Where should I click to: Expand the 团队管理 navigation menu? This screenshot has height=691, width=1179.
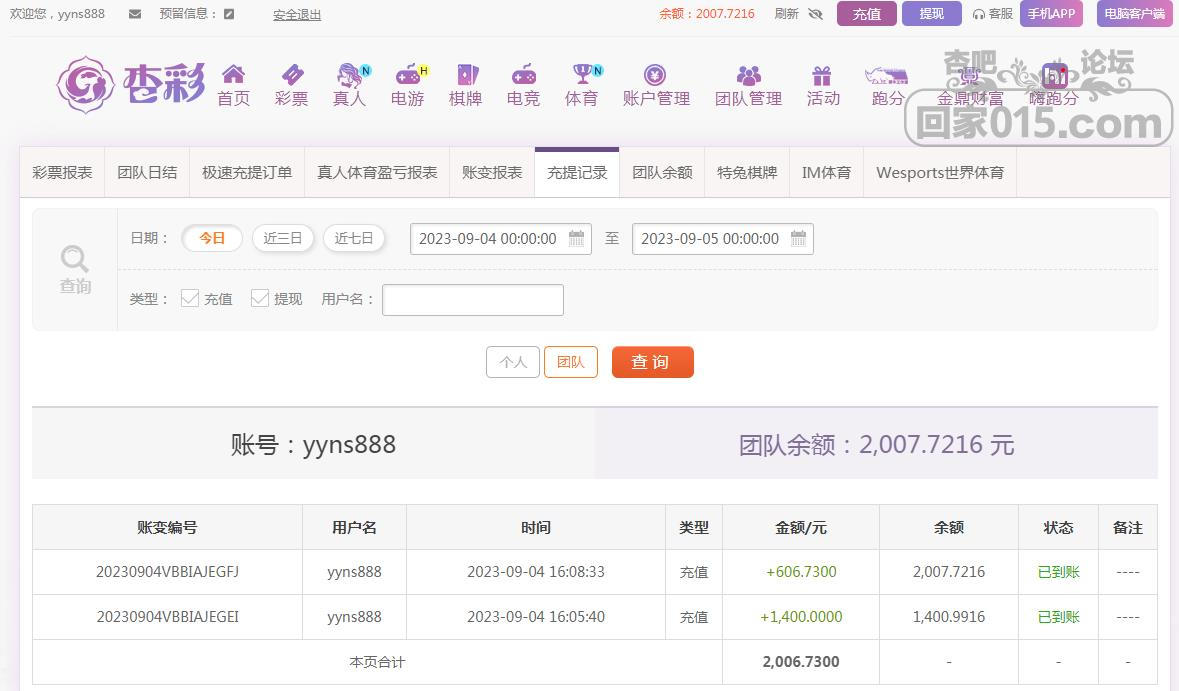[x=748, y=85]
